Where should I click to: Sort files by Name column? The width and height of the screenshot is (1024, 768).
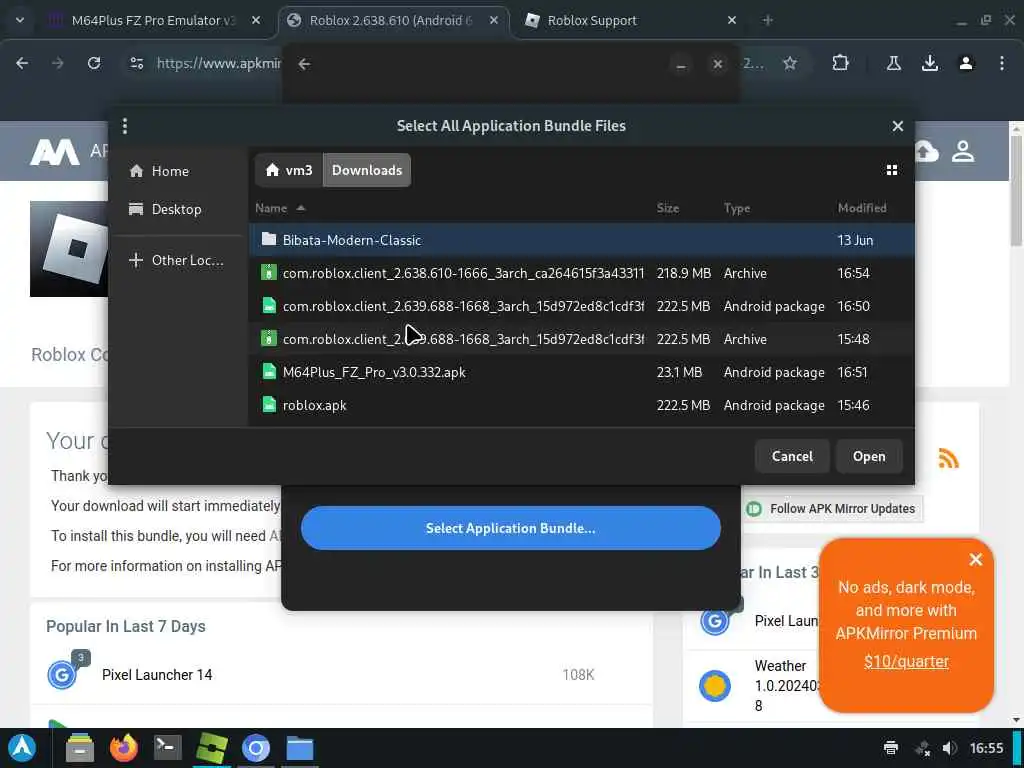[x=280, y=208]
